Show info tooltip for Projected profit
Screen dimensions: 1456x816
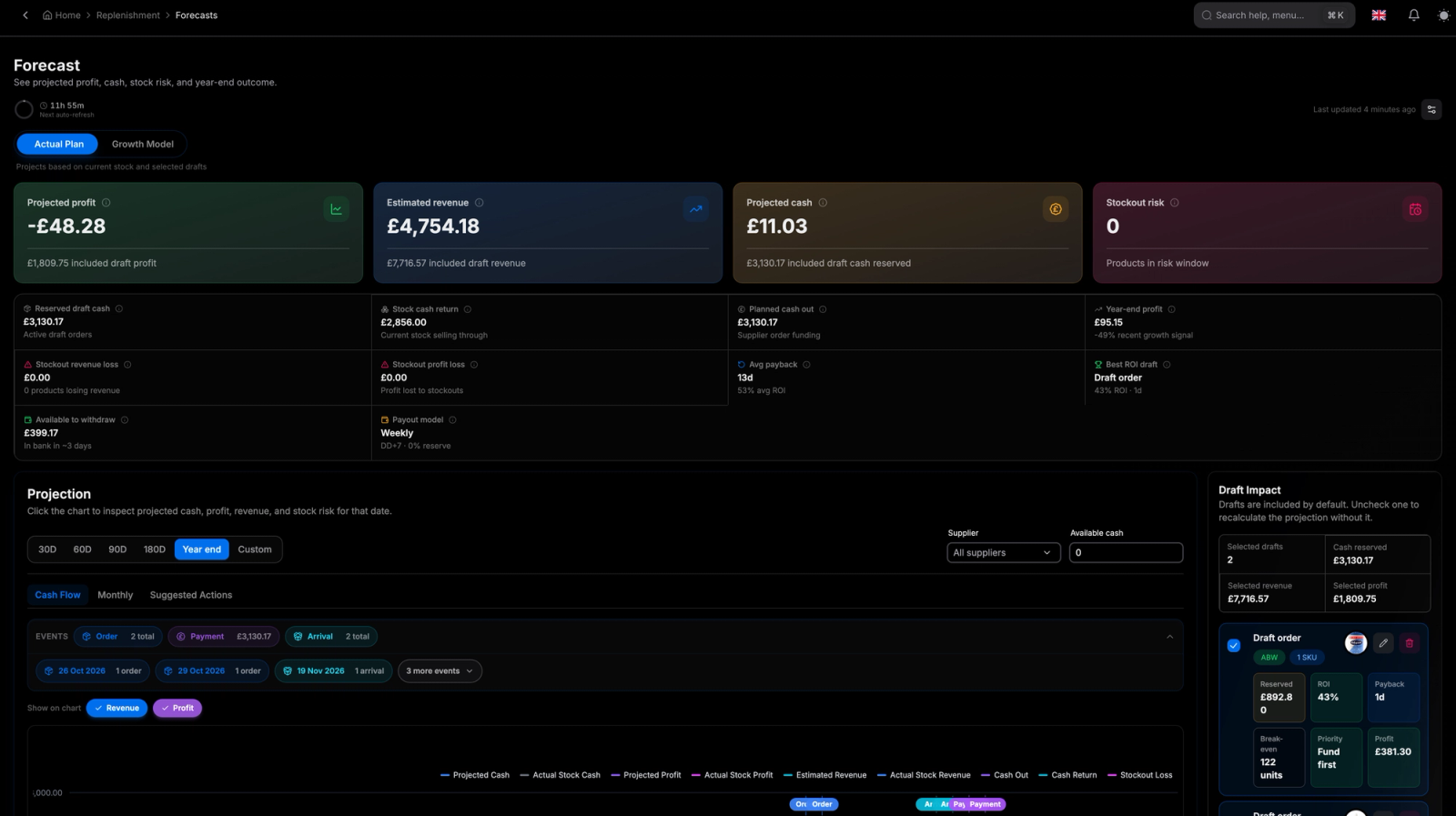click(106, 203)
